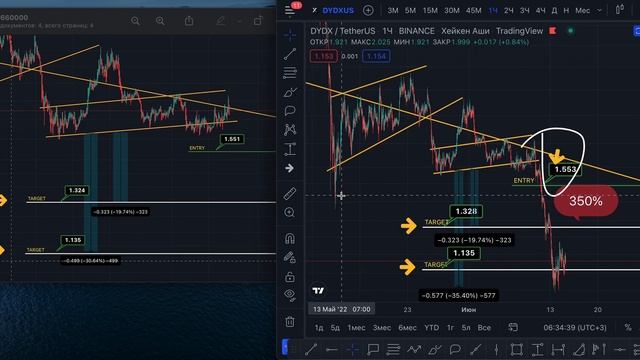Set chart range to 1г
This screenshot has width=640, height=360.
pos(451,328)
